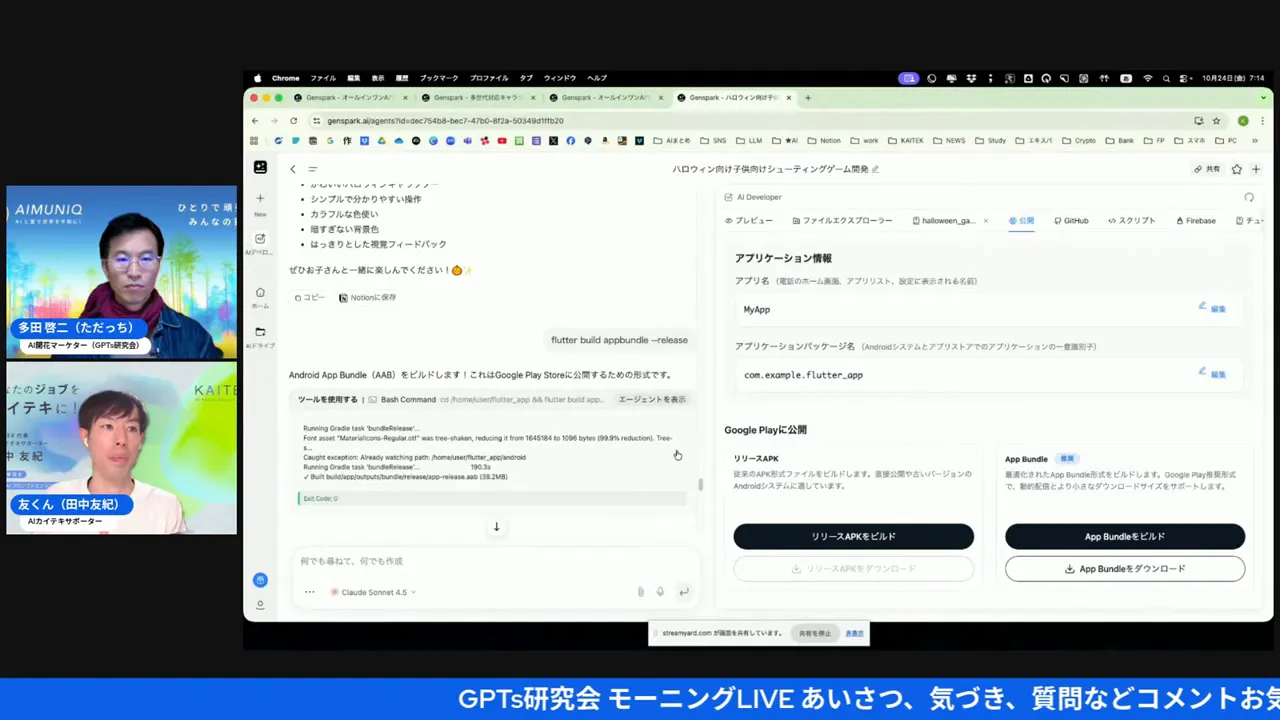Open a new Chrome tab
1280x720 pixels.
coord(808,98)
